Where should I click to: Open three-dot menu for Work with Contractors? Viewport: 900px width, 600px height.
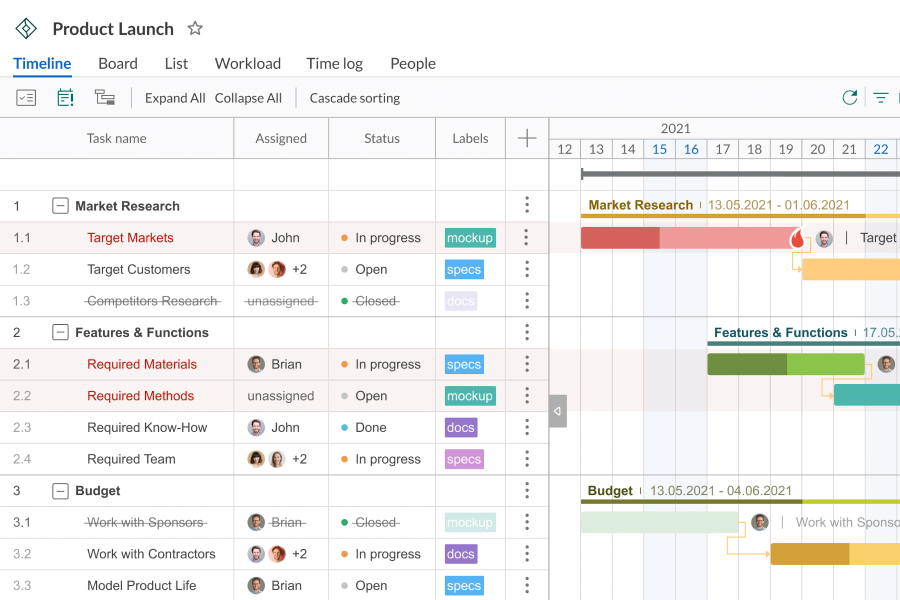tap(526, 553)
